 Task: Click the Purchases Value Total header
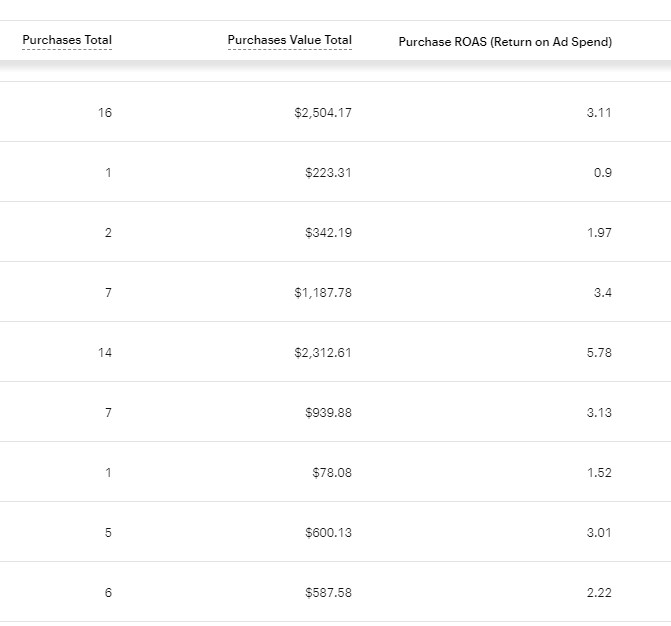pyautogui.click(x=289, y=41)
